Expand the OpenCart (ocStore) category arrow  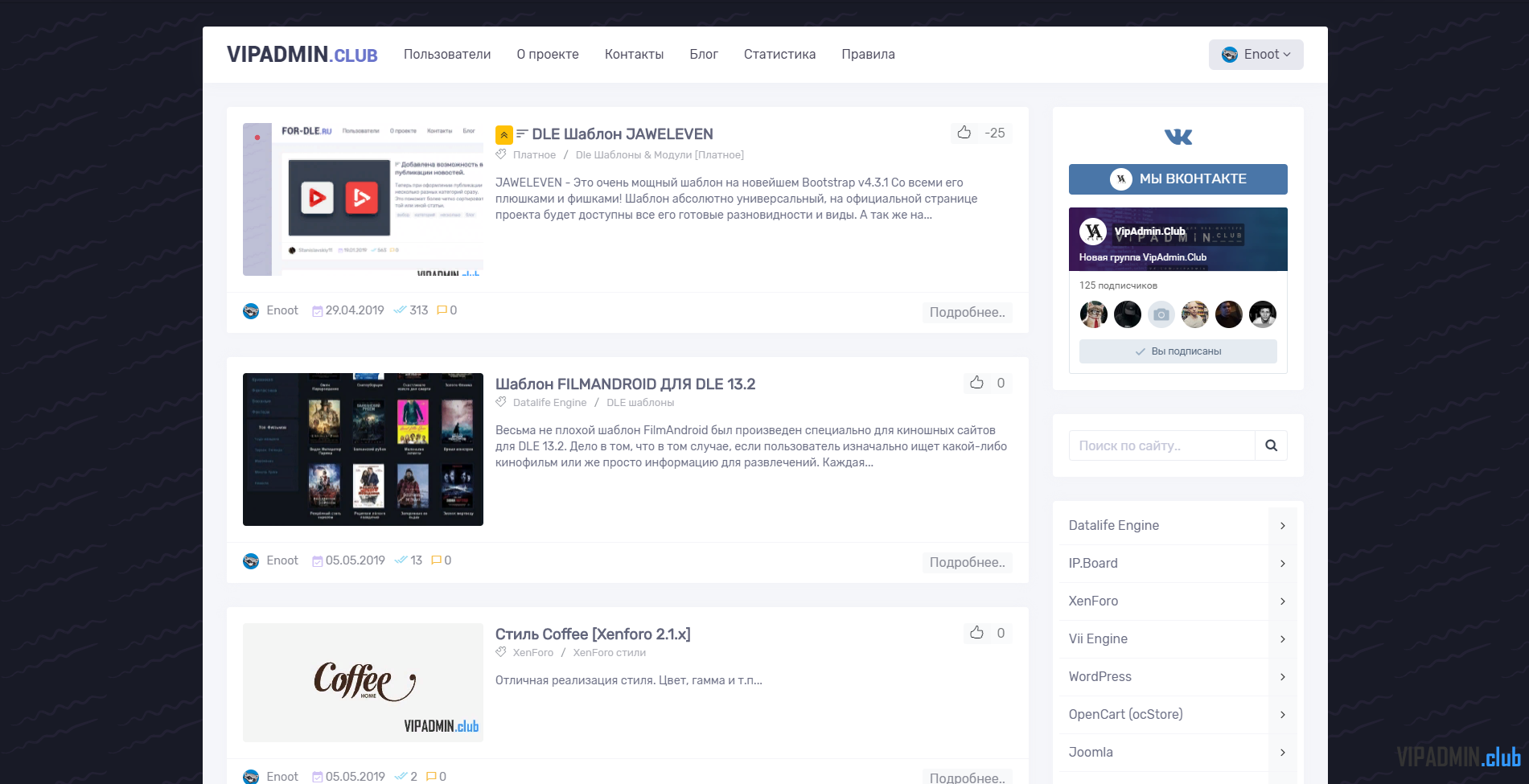[1282, 715]
